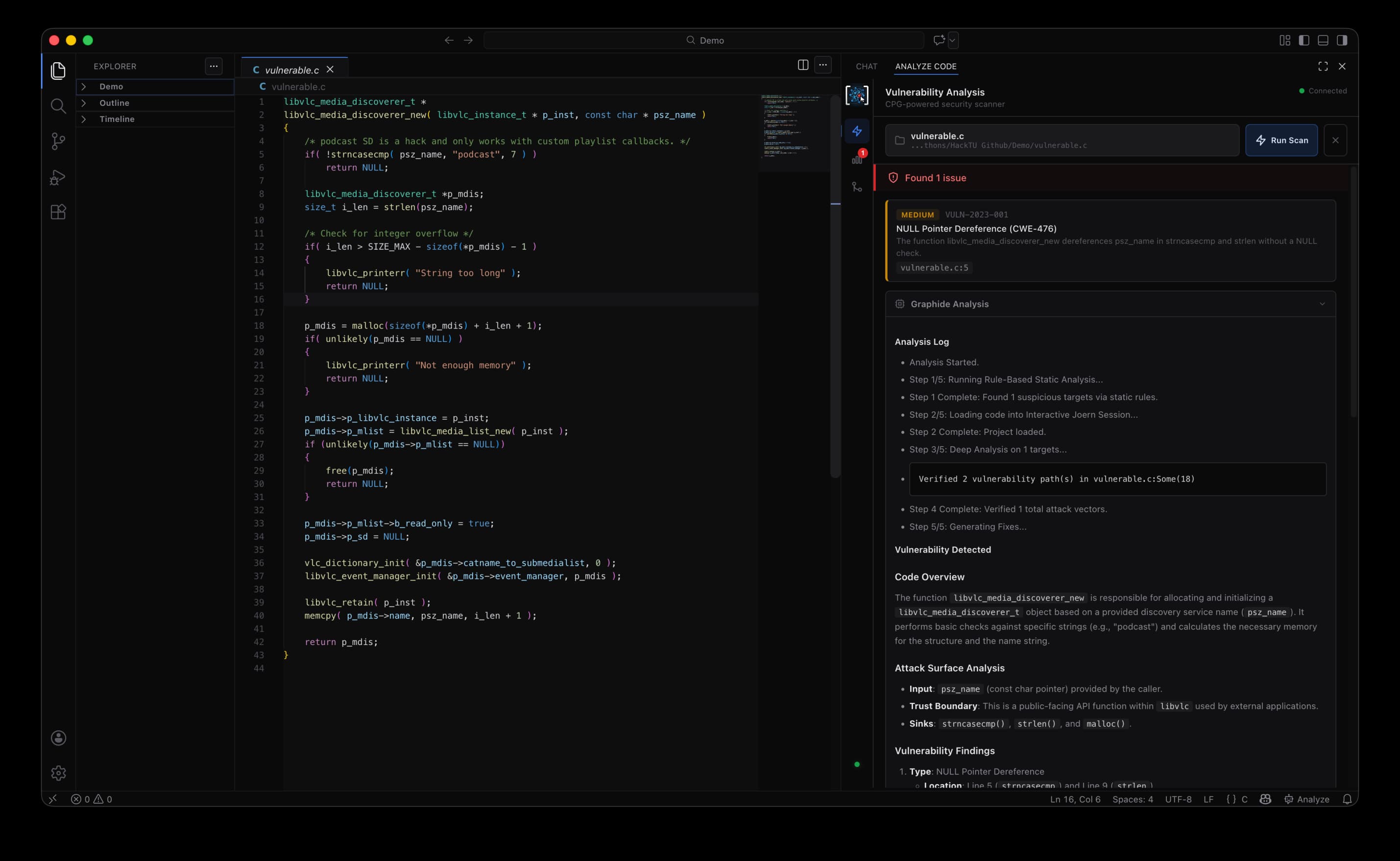Click the vulnerable.c:5 location link
This screenshot has width=1400, height=861.
pyautogui.click(x=934, y=267)
